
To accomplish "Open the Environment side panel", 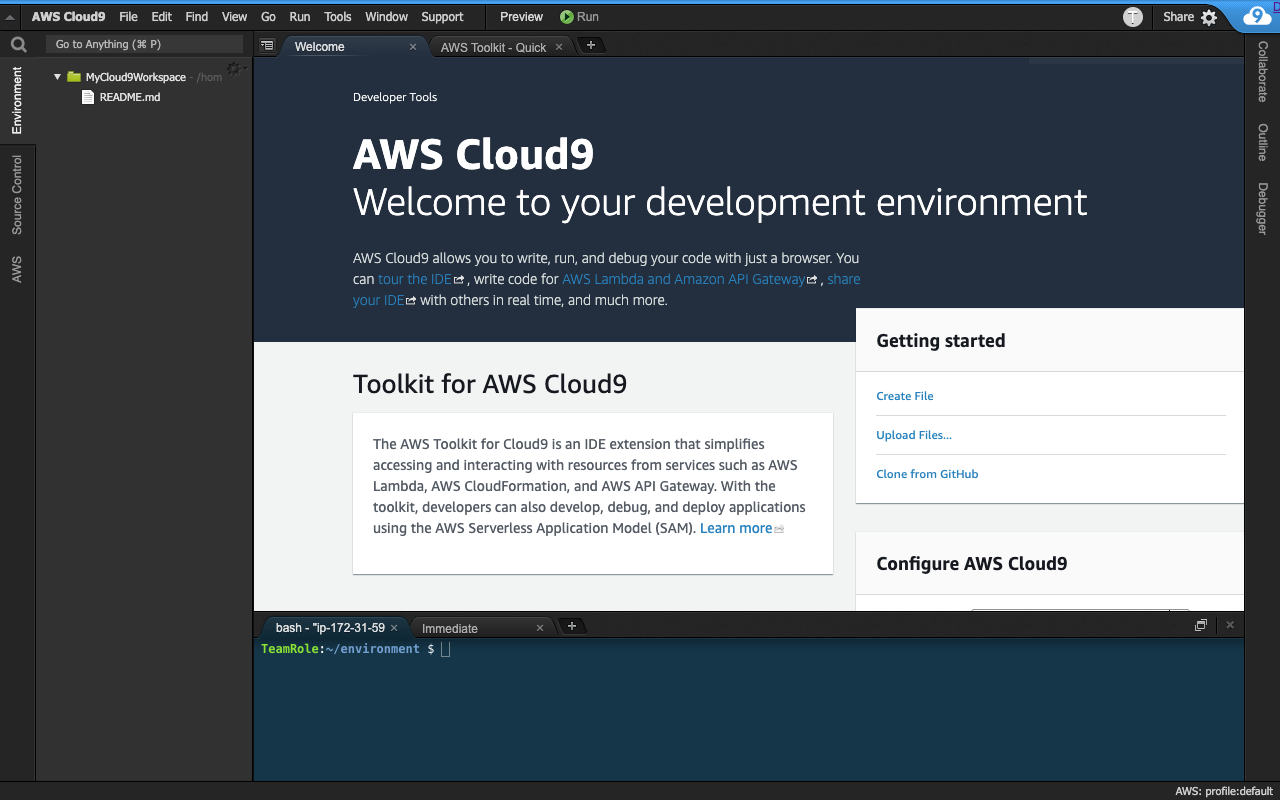I will click(17, 101).
